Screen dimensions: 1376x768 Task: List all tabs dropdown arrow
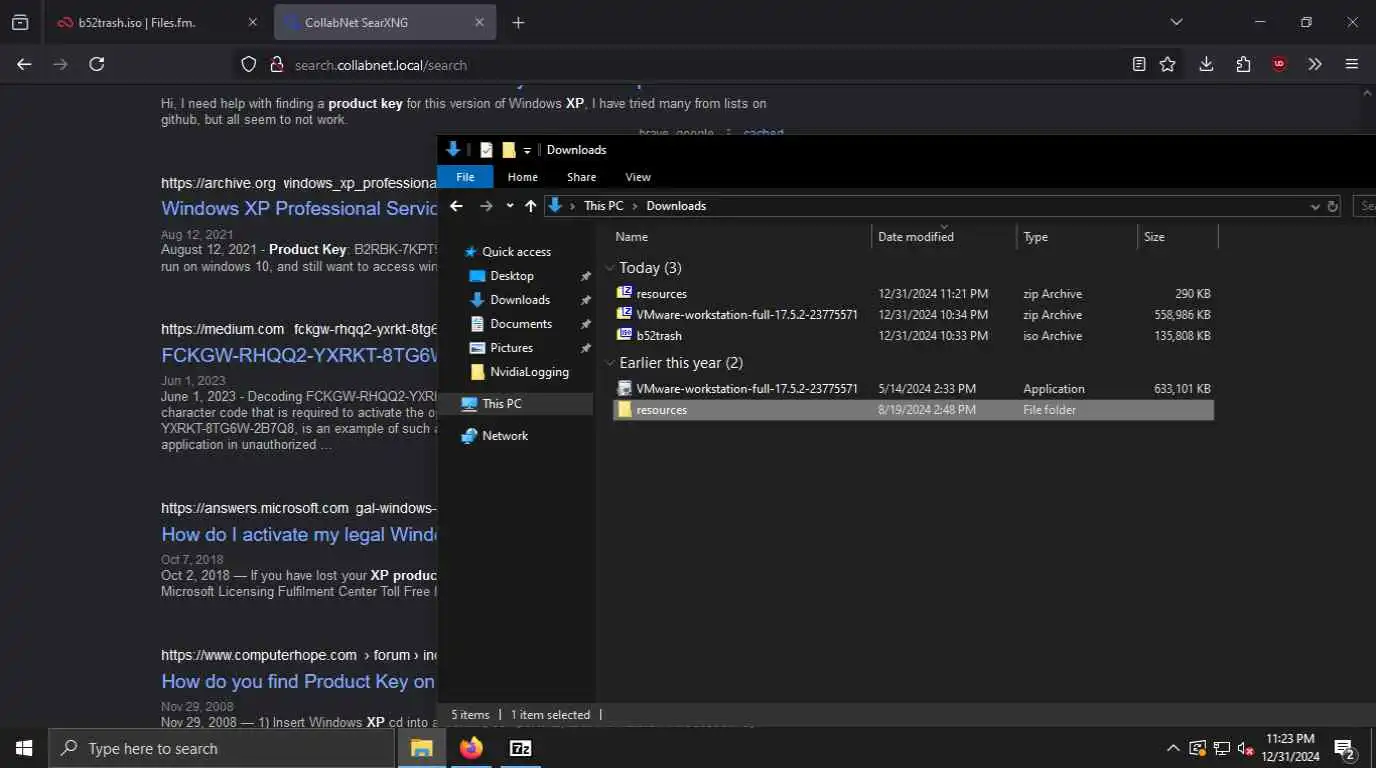(1176, 22)
